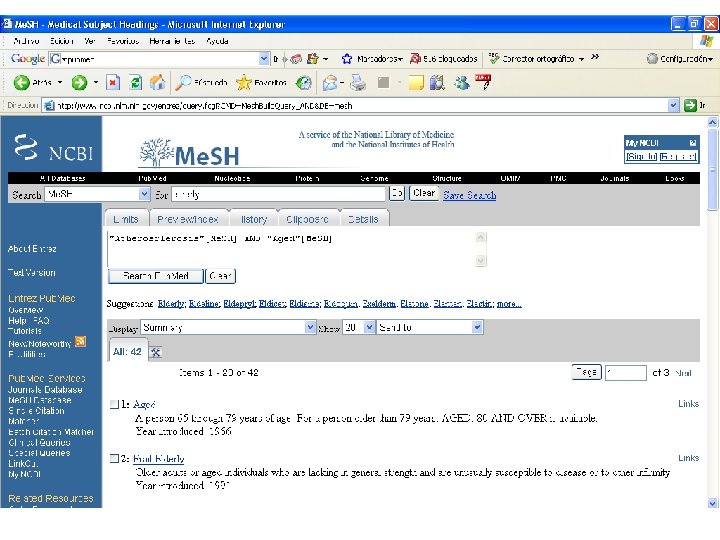Open the Herramientas menu
Viewport: 720px width, 540px height.
click(x=172, y=41)
